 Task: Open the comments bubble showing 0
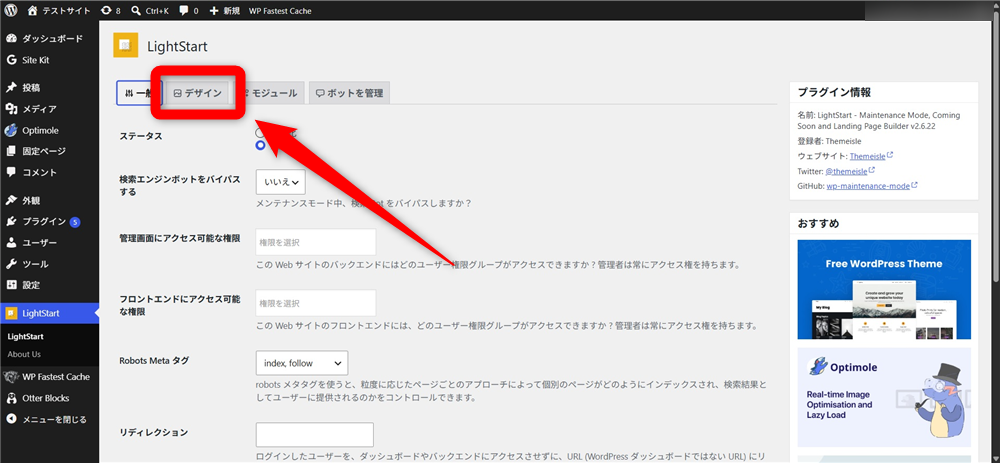(x=188, y=10)
